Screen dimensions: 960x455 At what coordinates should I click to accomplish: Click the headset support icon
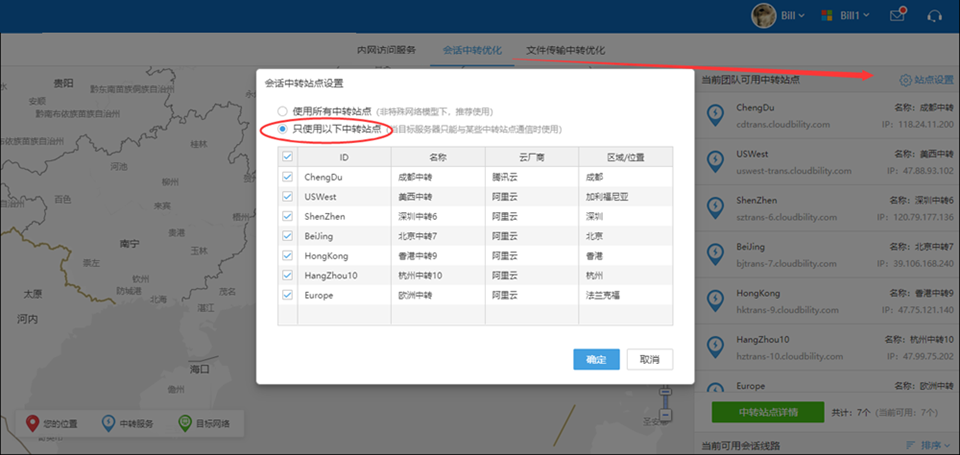point(935,16)
